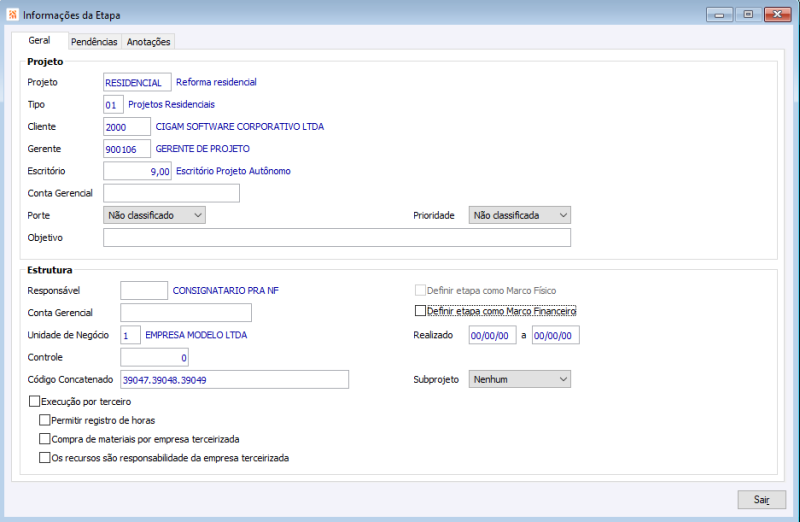Open the Prioridade dropdown

click(x=520, y=215)
